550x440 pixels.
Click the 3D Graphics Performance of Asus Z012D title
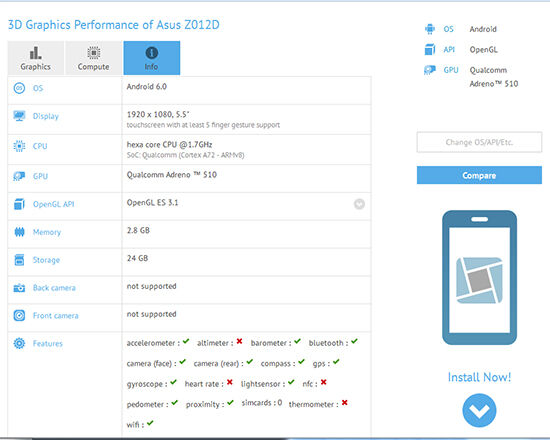click(114, 25)
